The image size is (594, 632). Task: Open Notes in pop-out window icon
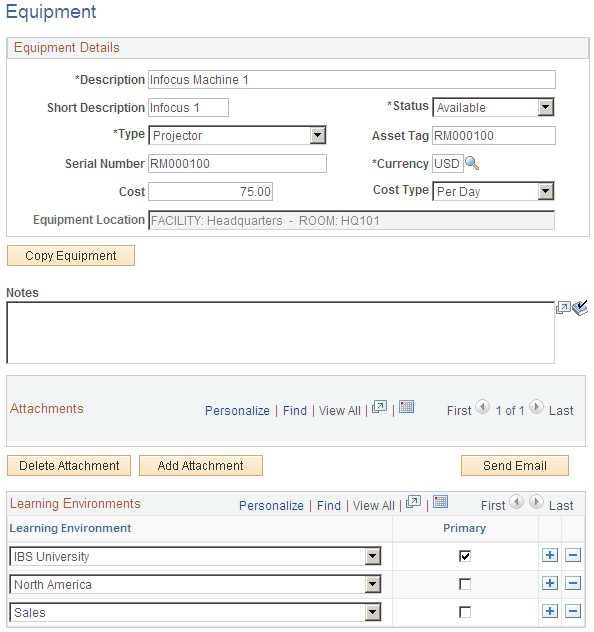tap(563, 308)
